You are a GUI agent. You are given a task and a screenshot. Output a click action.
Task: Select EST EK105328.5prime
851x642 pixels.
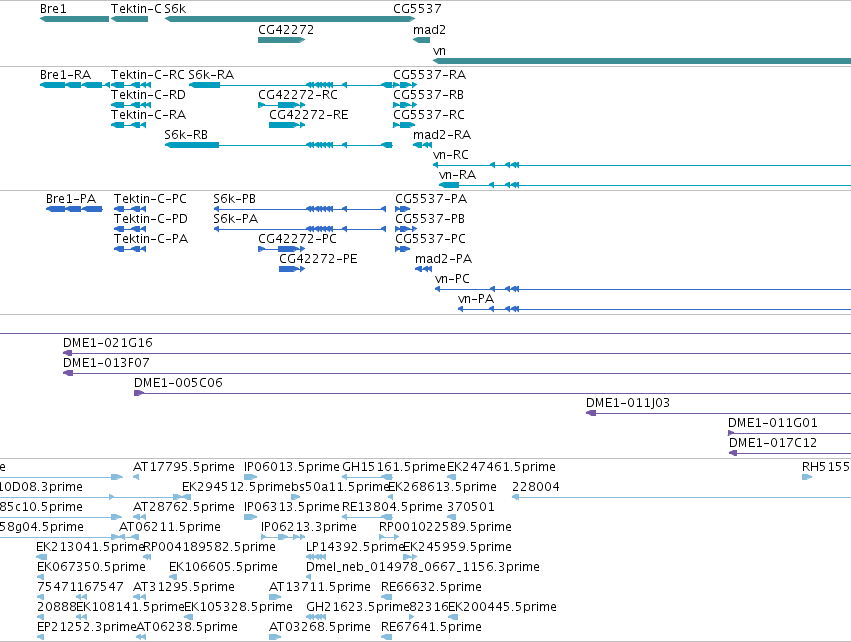189,617
